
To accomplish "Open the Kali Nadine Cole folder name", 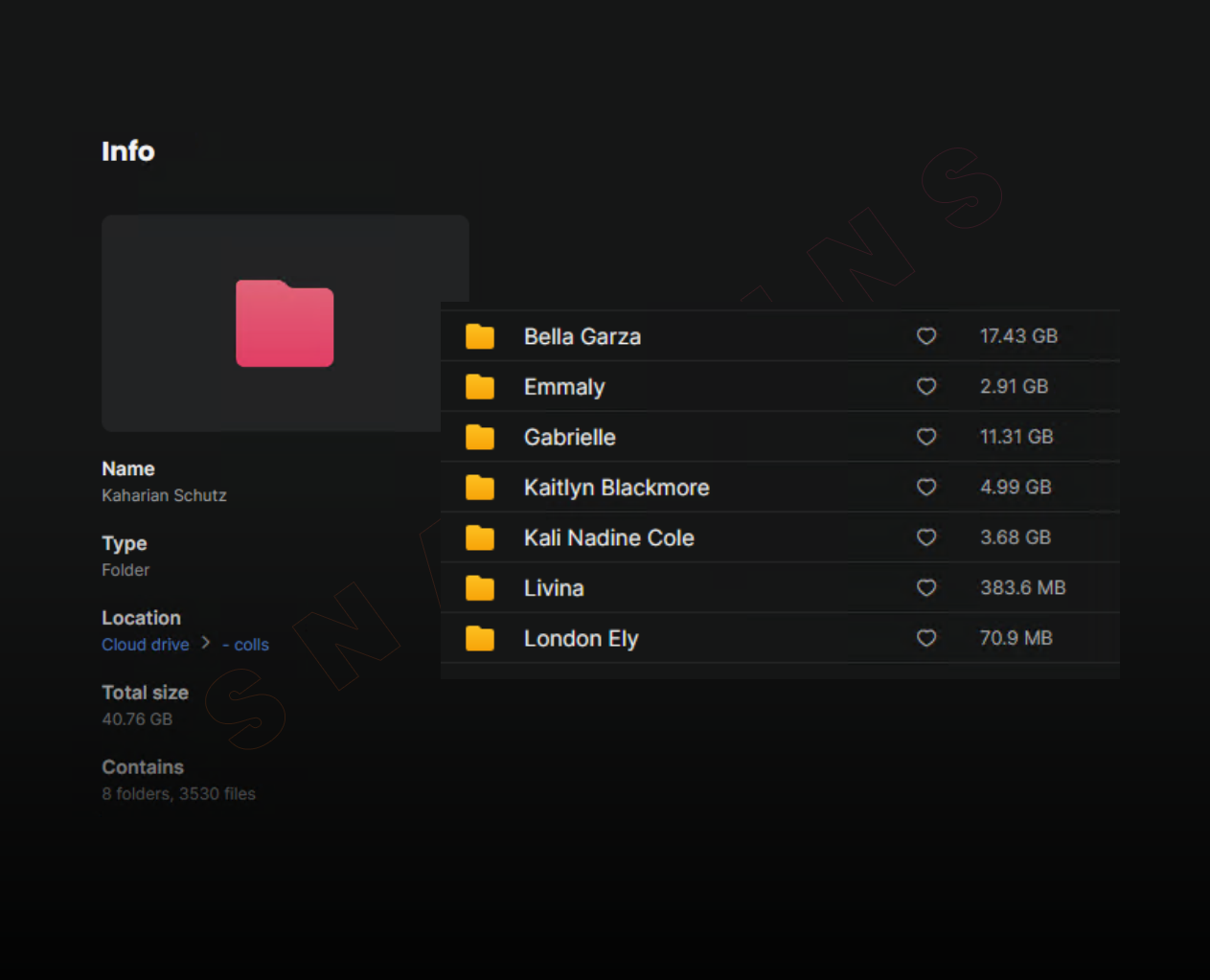I will coord(608,537).
